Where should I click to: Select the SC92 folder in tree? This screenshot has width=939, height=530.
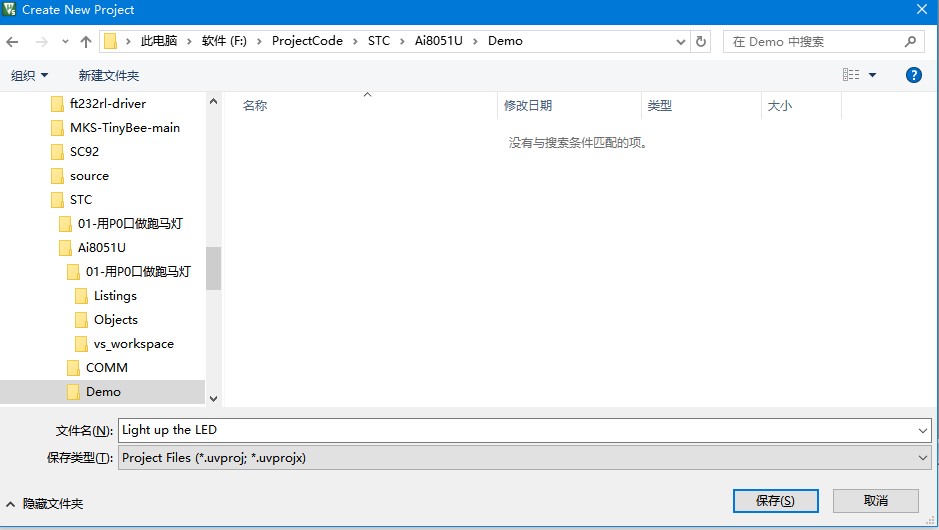pyautogui.click(x=84, y=152)
